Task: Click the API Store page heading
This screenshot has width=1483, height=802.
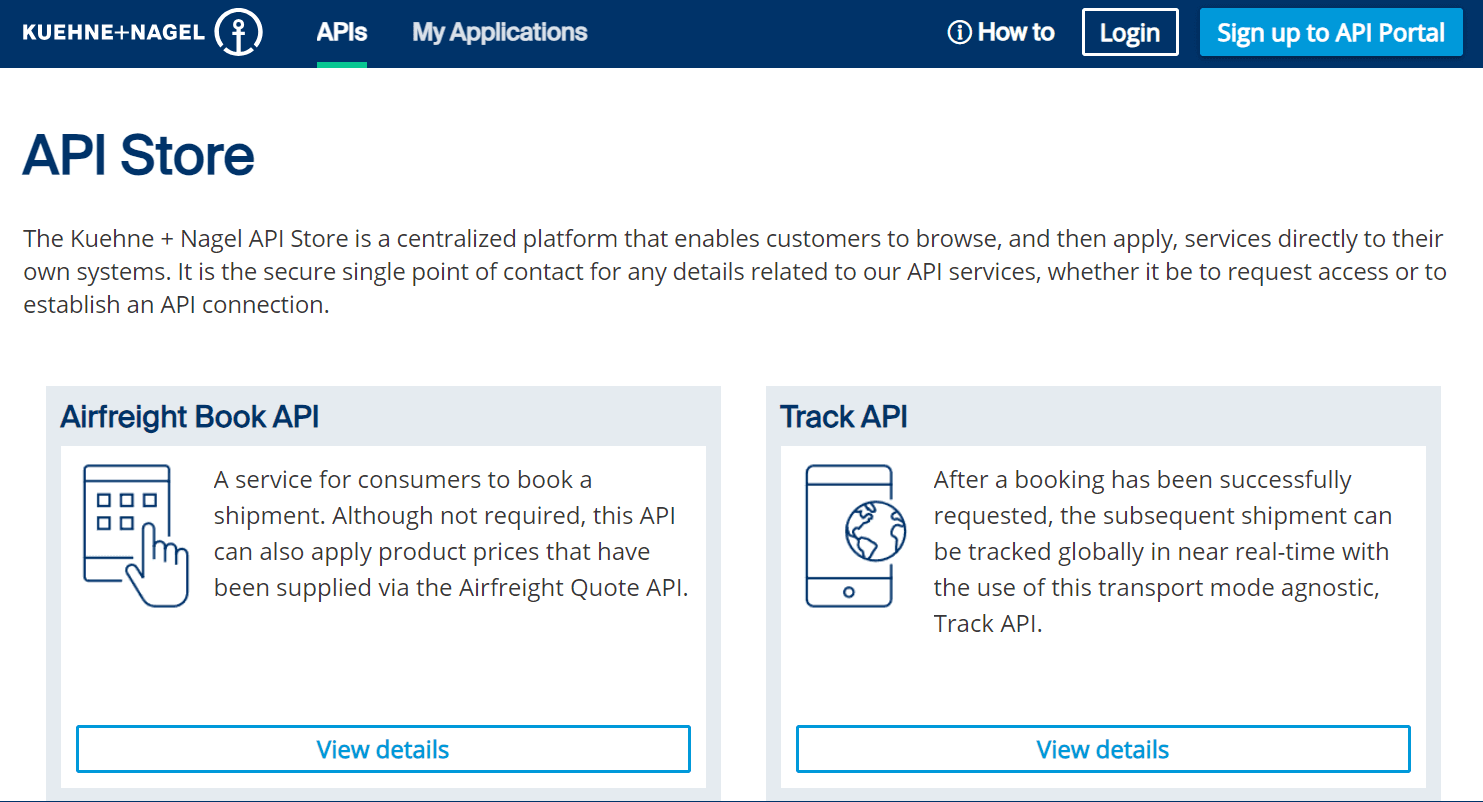Action: 139,156
